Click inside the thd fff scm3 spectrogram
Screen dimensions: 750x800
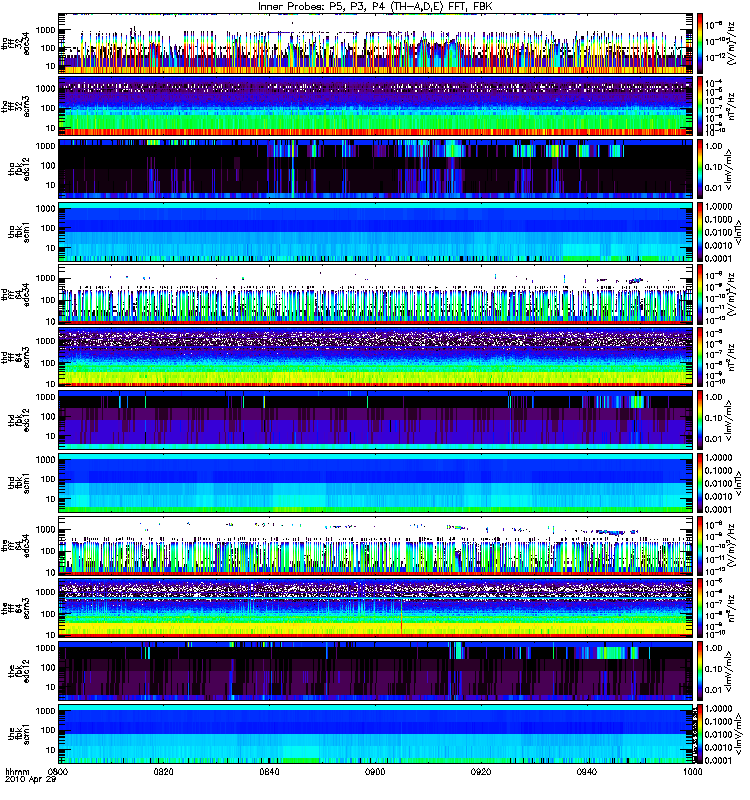coord(376,358)
